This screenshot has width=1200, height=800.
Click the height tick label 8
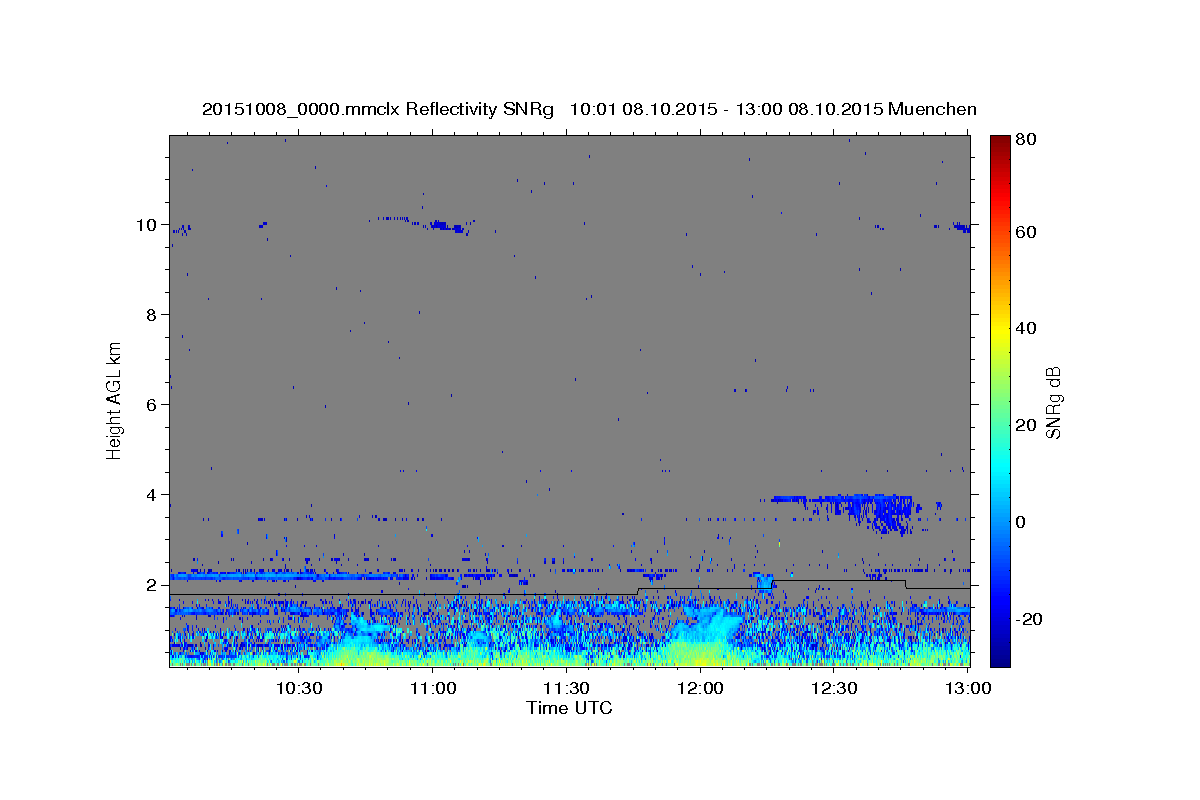coord(152,315)
